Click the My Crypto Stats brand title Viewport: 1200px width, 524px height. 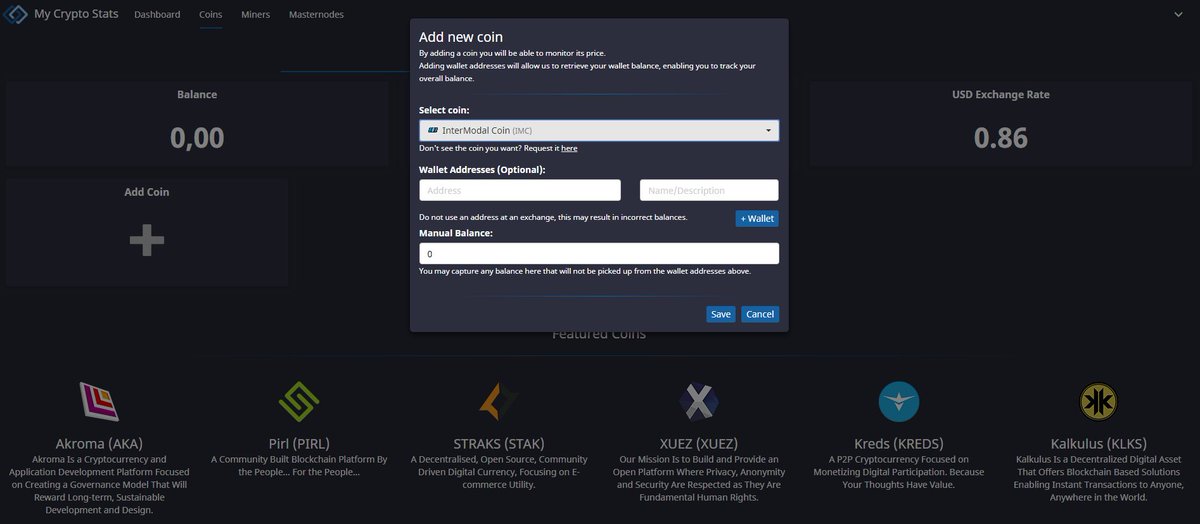click(77, 15)
